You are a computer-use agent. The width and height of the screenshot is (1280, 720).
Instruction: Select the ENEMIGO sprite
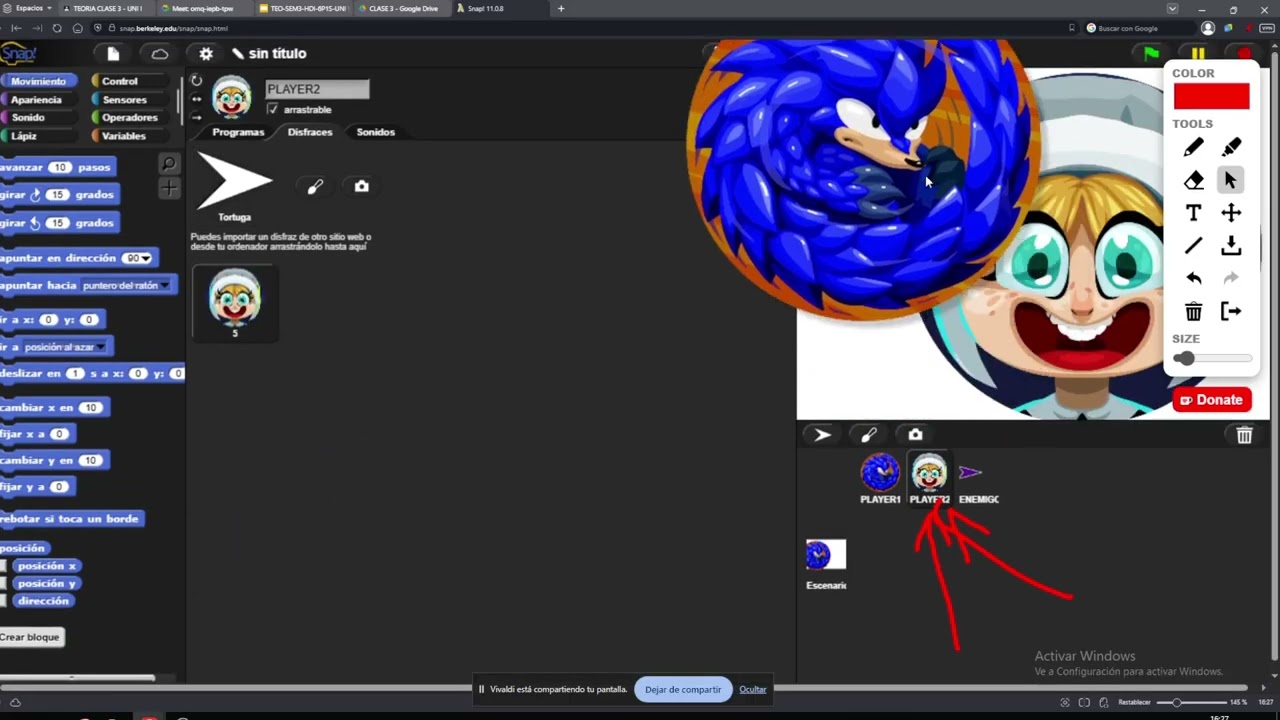pos(978,479)
